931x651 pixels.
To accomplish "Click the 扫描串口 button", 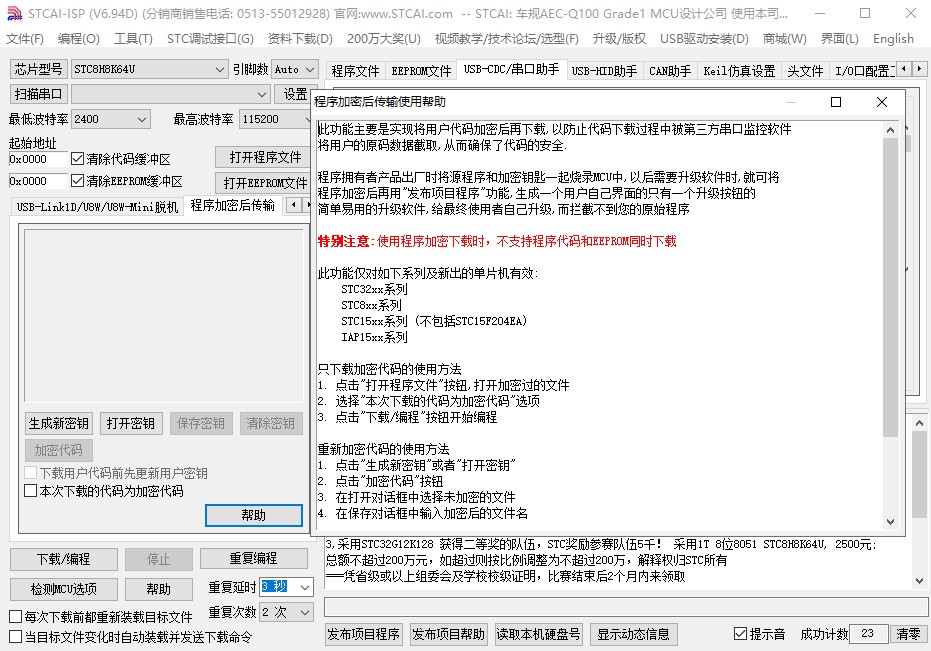I will 39,94.
